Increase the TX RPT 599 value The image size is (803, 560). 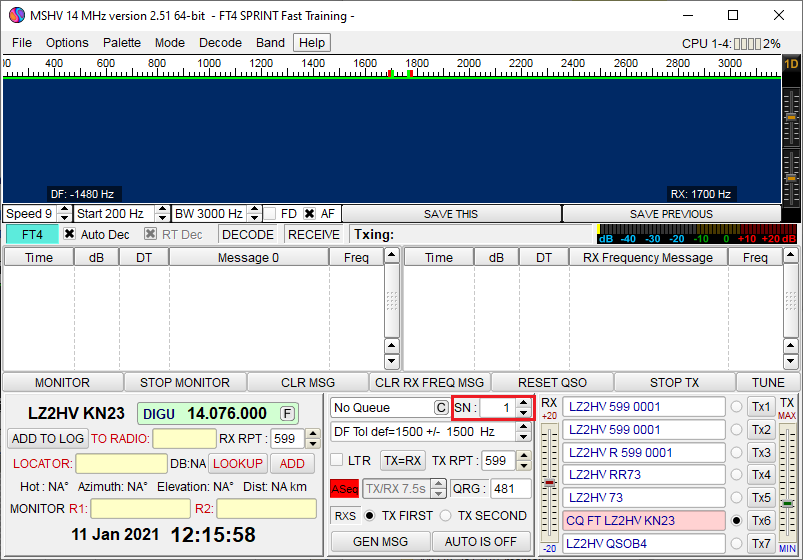523,456
